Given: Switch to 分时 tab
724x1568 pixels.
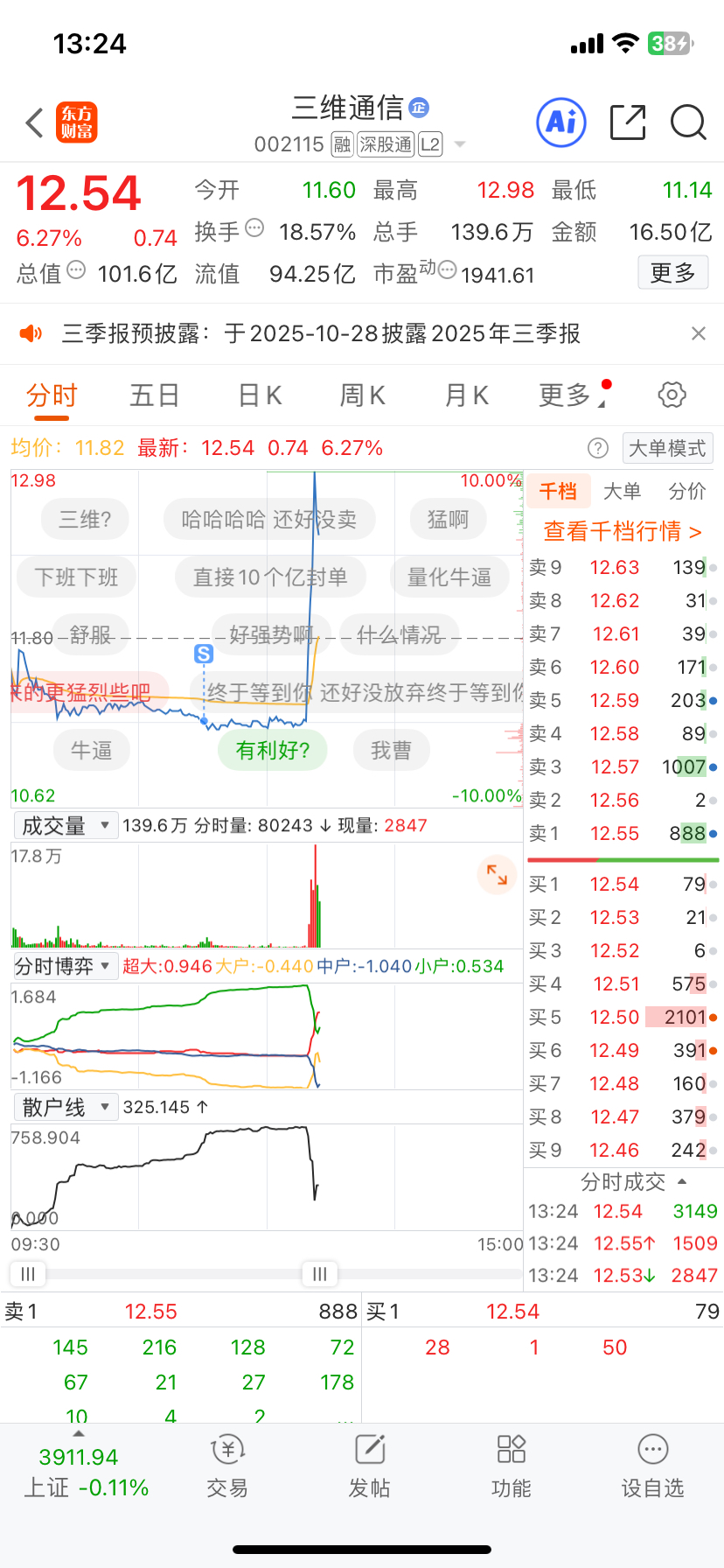Looking at the screenshot, I should 52,395.
